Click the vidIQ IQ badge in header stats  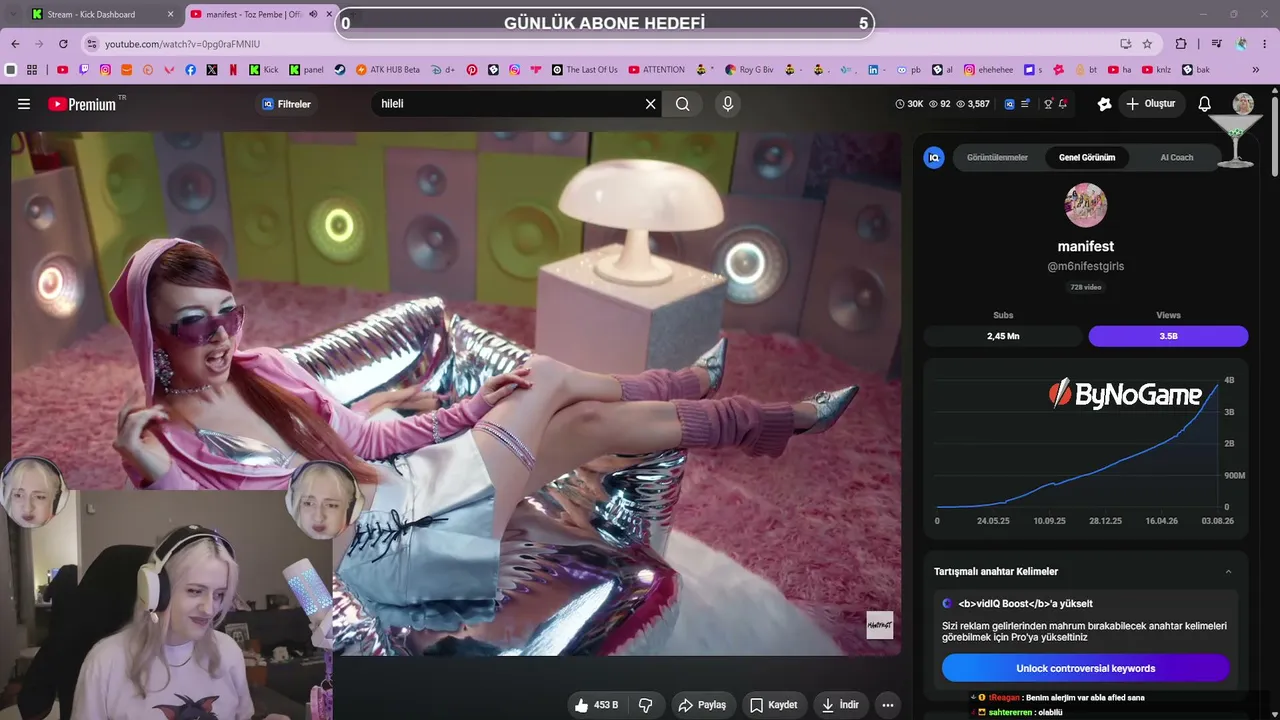1009,104
